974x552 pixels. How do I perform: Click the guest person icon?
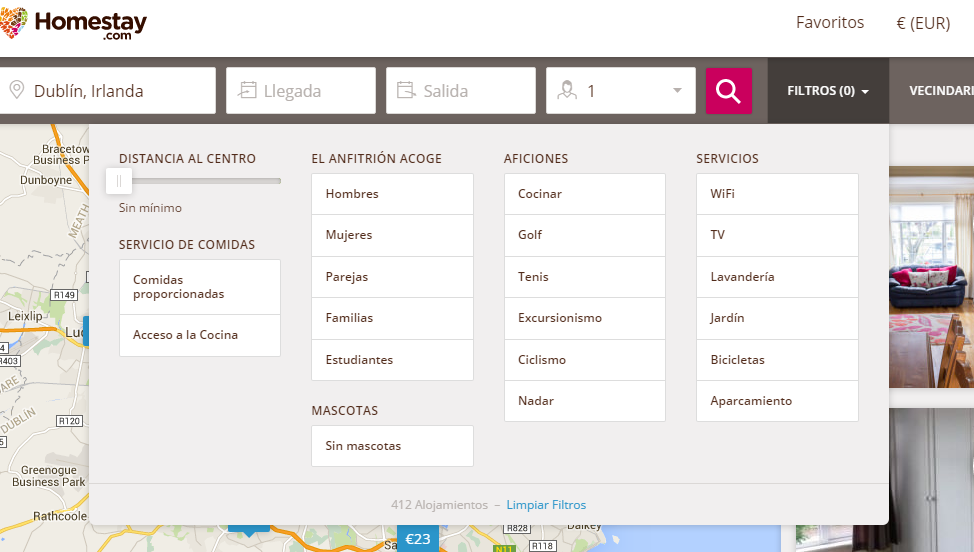pos(567,91)
